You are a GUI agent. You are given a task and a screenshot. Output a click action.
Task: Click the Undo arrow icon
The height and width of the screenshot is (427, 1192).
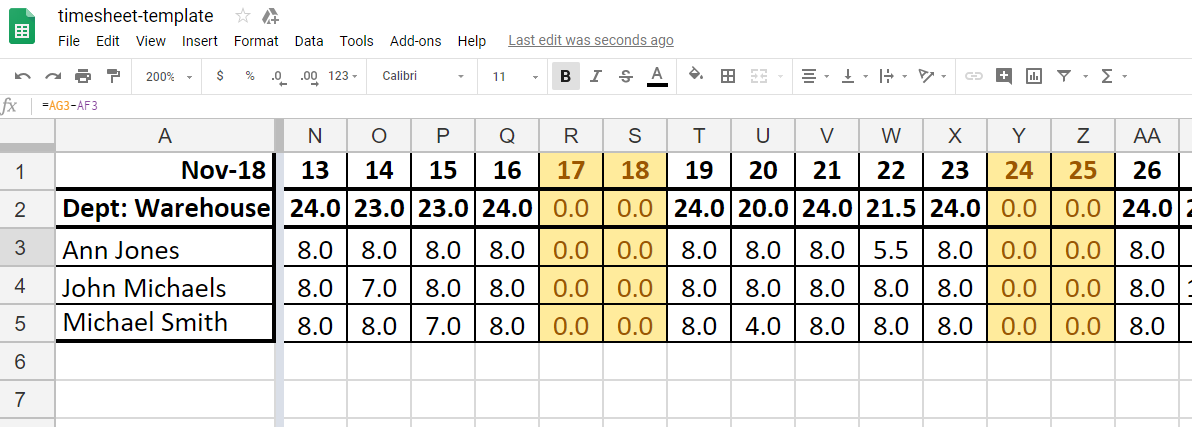coord(22,76)
